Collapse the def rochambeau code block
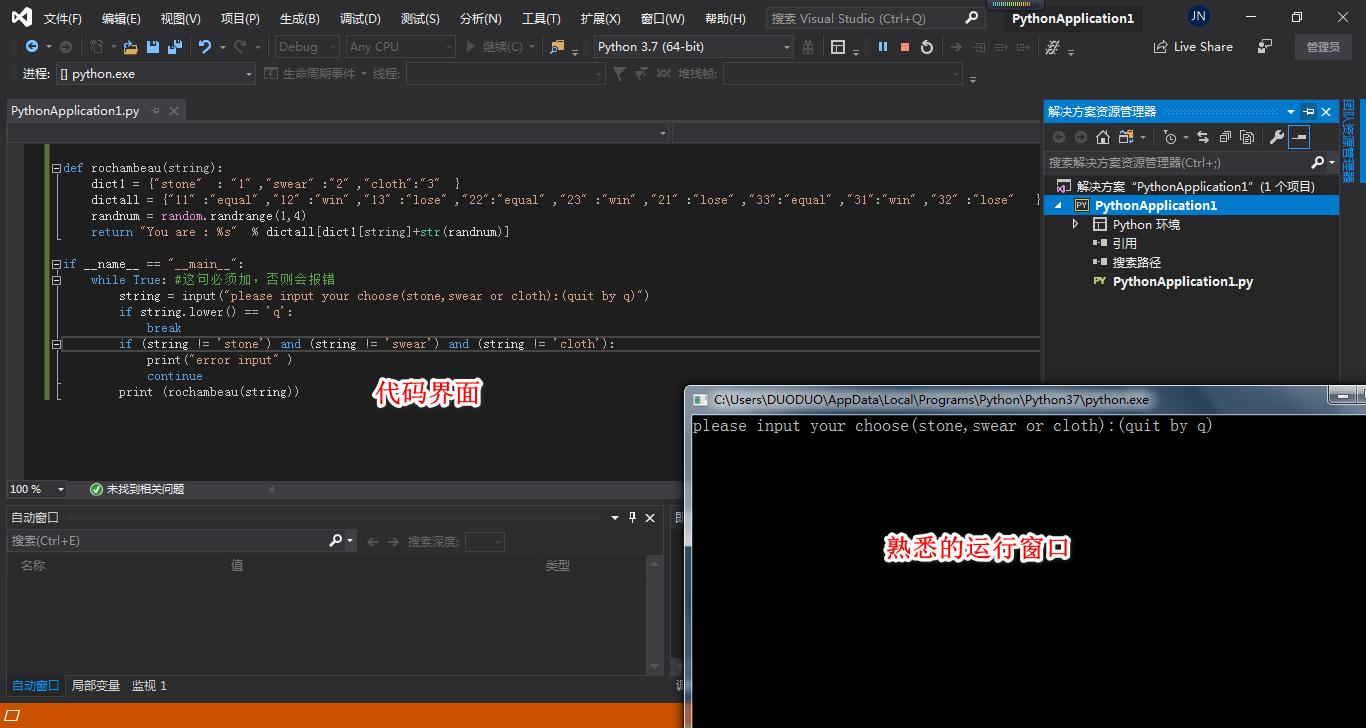1366x728 pixels. [56, 168]
